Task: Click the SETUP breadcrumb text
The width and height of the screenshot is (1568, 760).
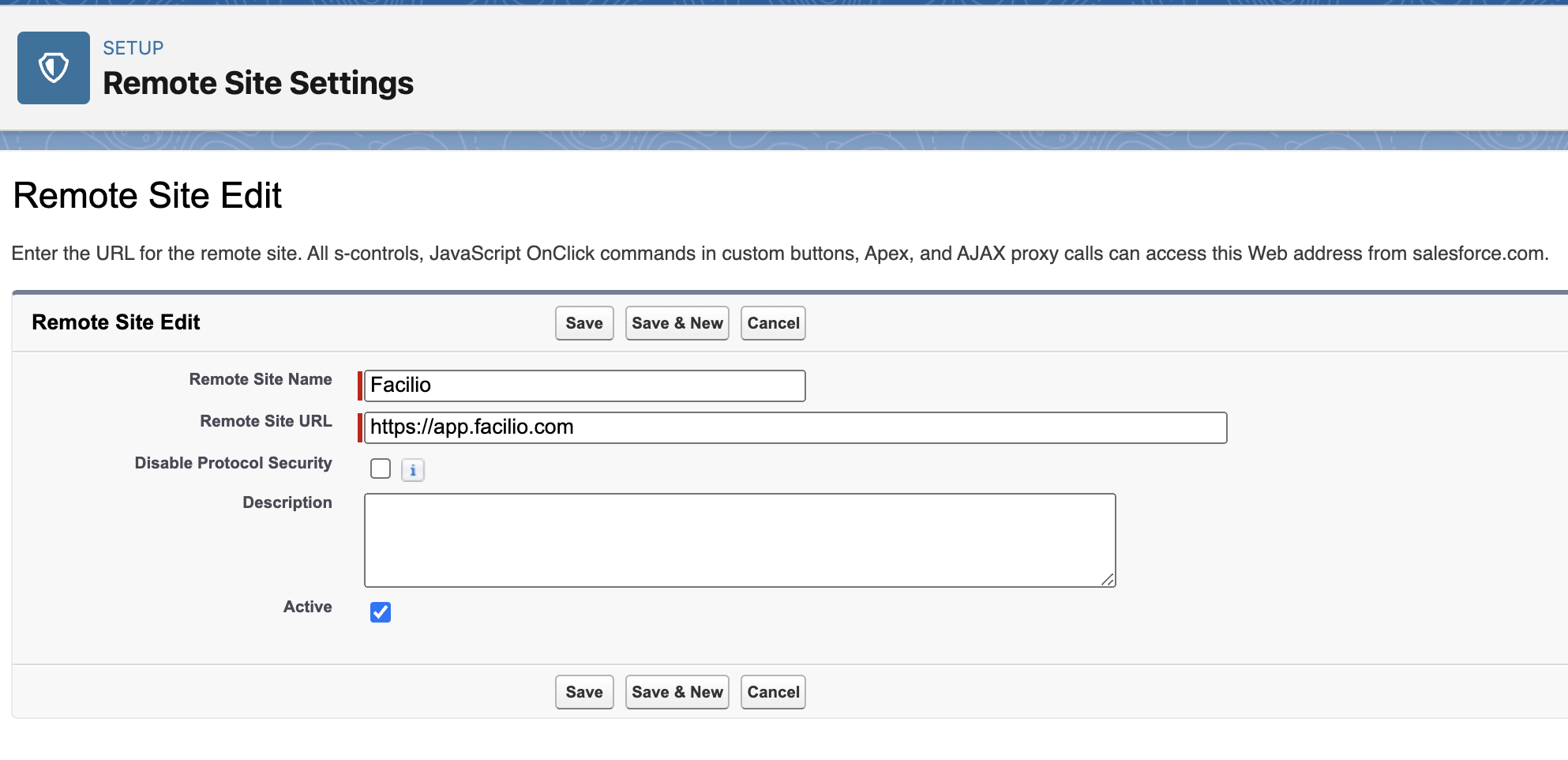Action: tap(133, 48)
